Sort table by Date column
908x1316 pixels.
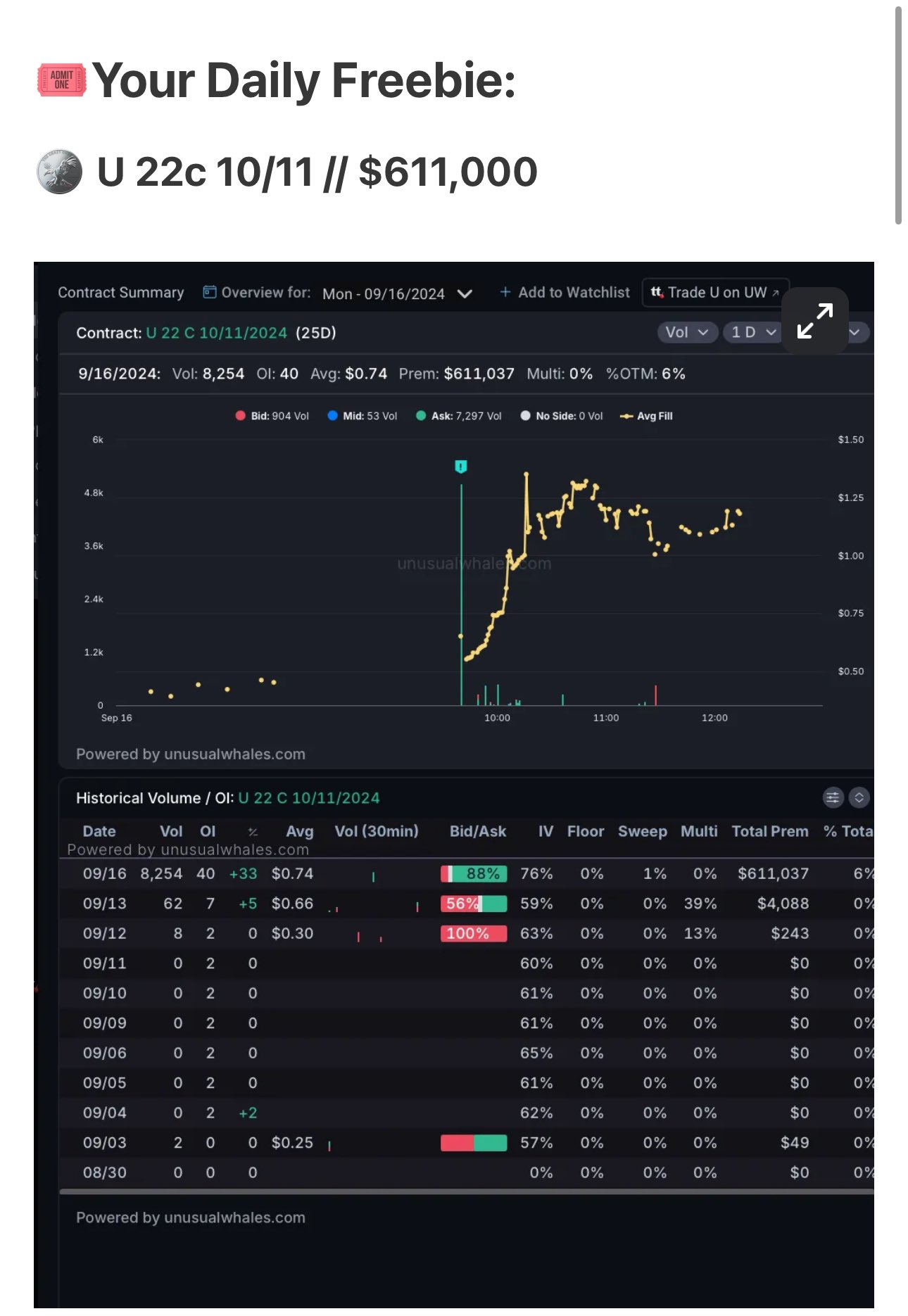[99, 831]
